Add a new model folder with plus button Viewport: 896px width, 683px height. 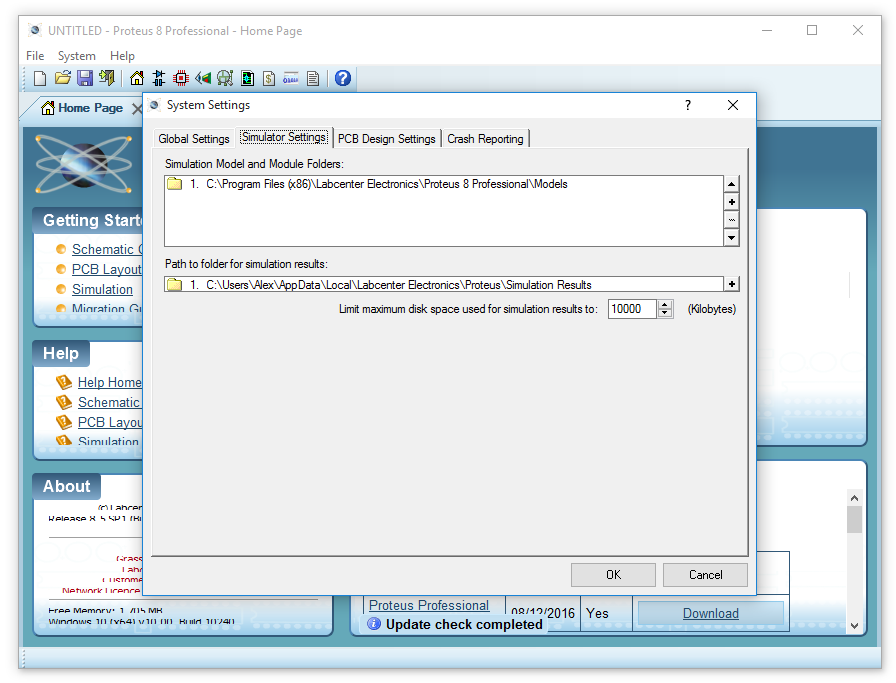tap(732, 202)
